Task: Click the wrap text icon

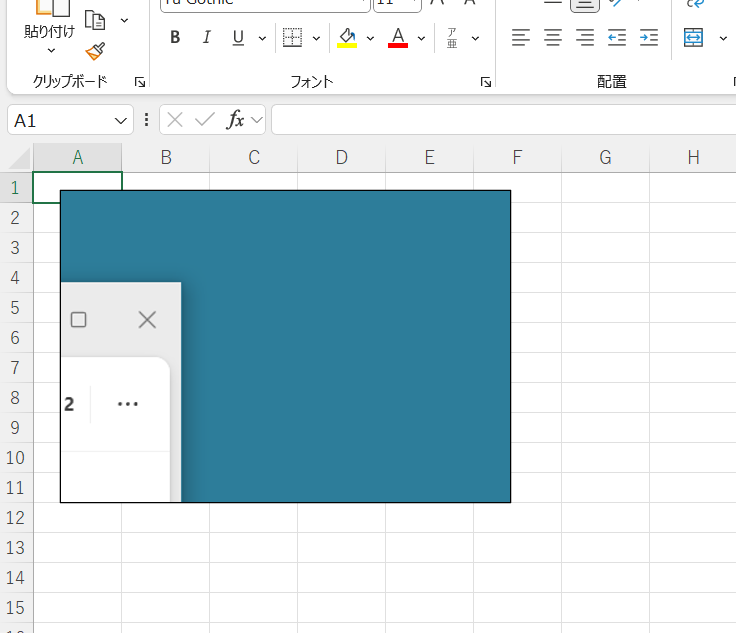Action: (695, 4)
